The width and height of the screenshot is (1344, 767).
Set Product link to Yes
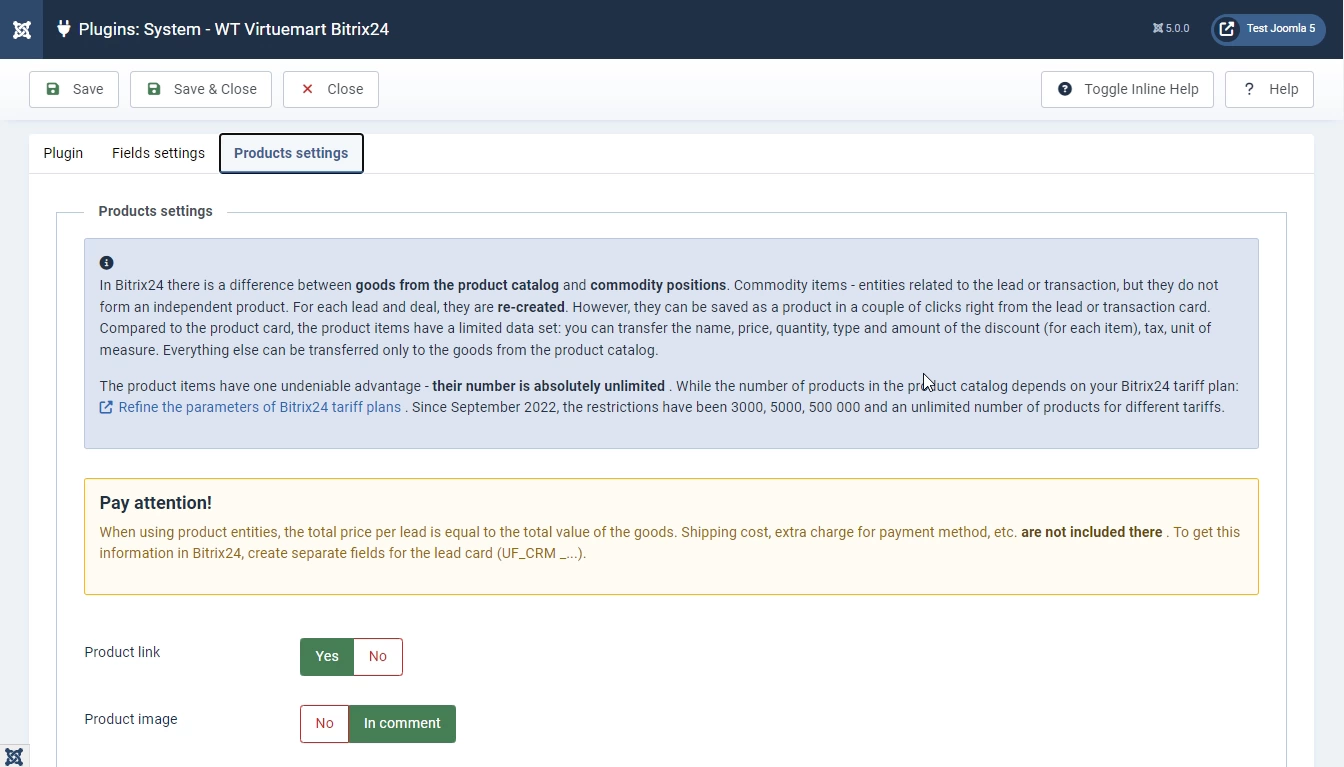327,657
